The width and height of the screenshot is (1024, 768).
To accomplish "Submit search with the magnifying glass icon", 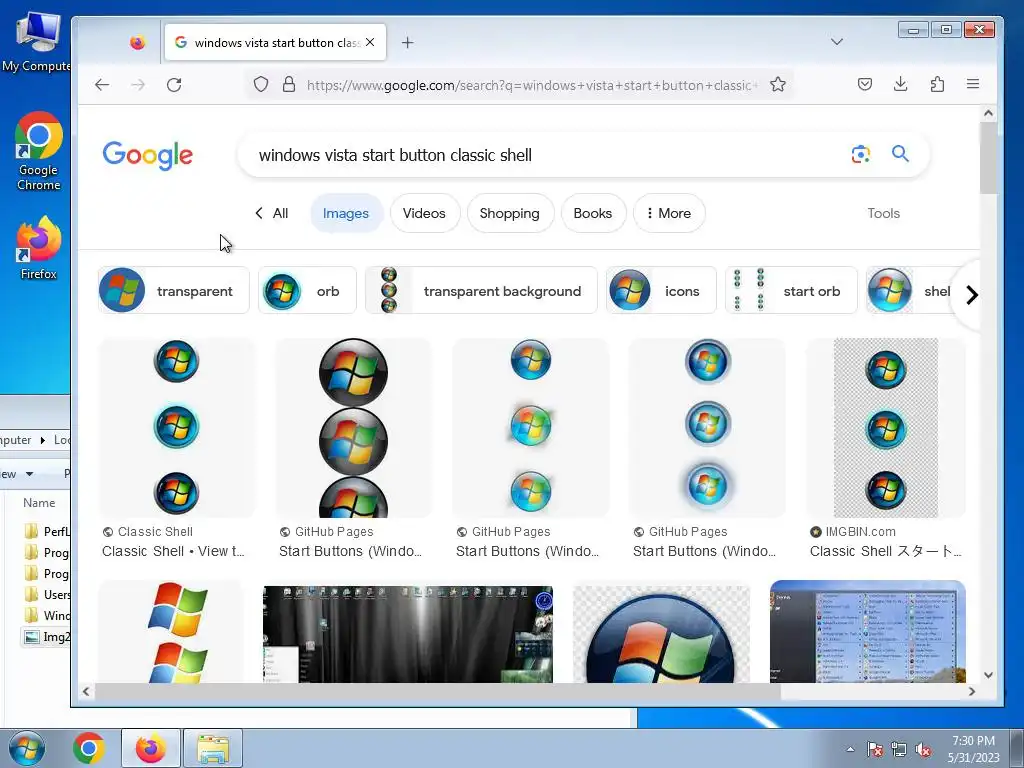I will [x=901, y=153].
